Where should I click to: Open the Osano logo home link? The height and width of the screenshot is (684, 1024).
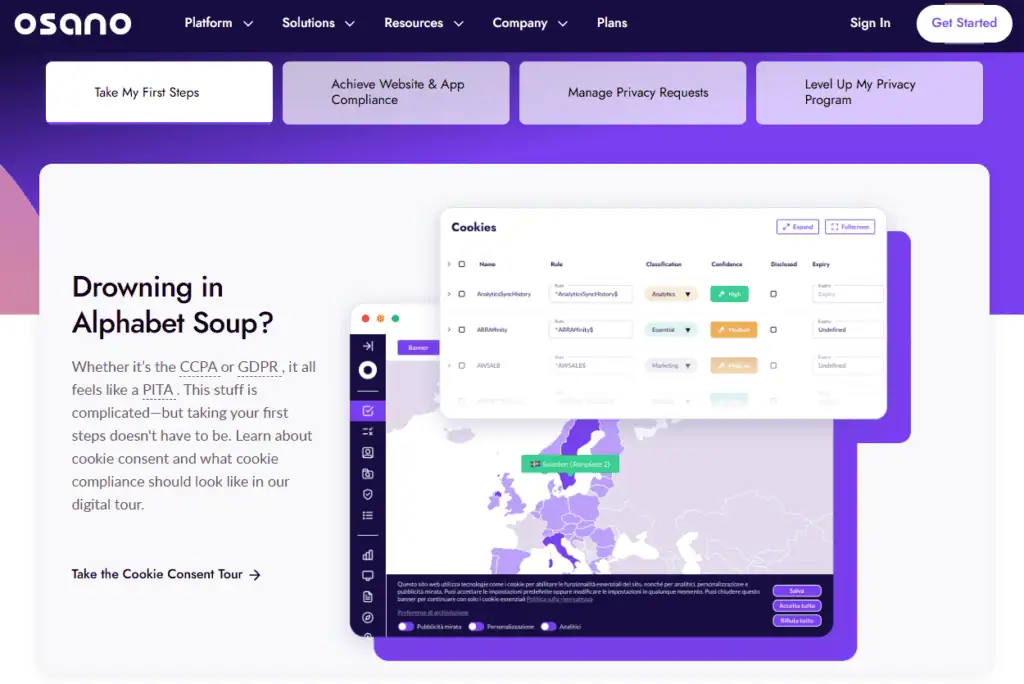(x=72, y=24)
